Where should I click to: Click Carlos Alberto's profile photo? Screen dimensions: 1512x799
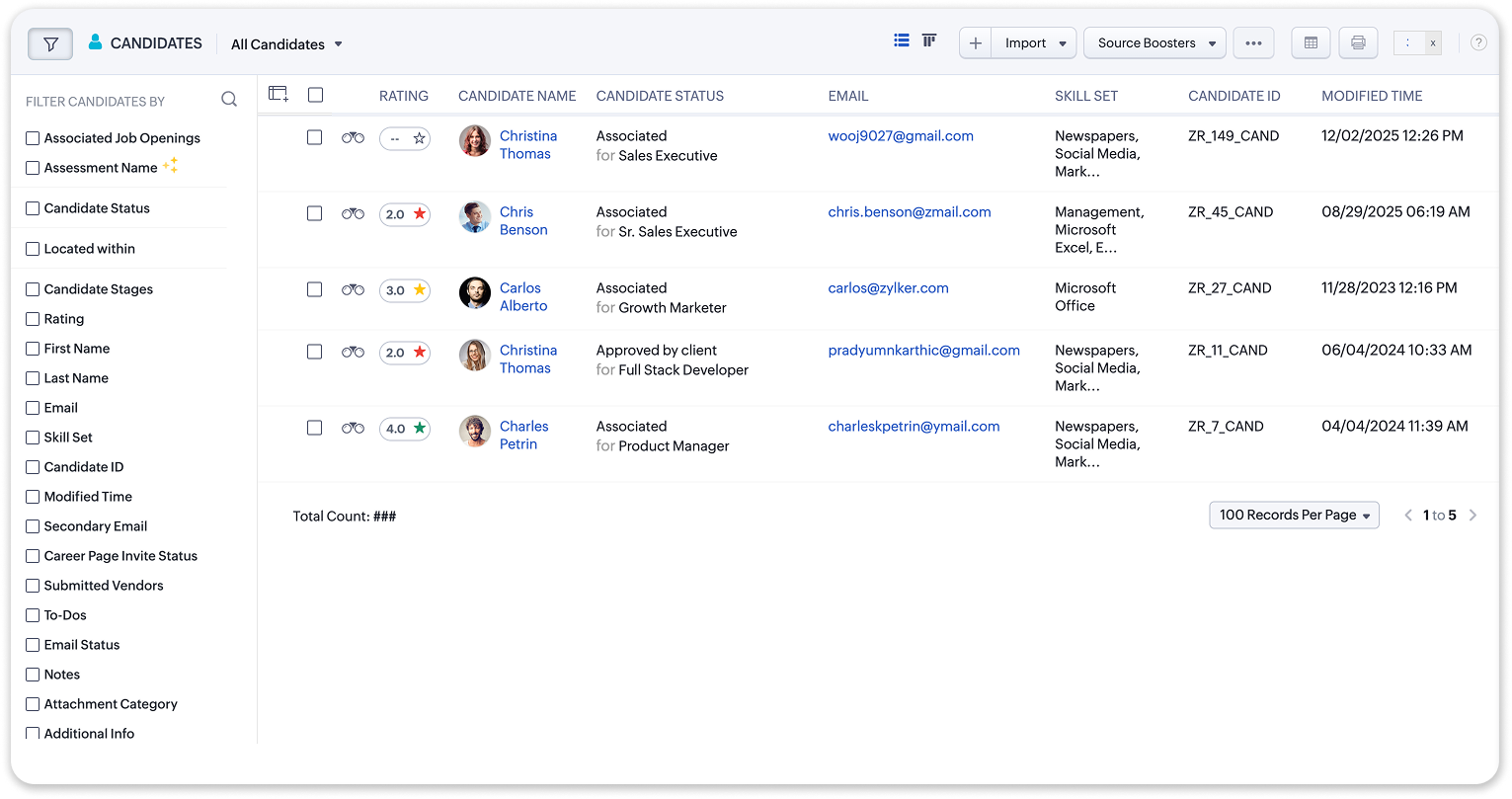click(475, 293)
